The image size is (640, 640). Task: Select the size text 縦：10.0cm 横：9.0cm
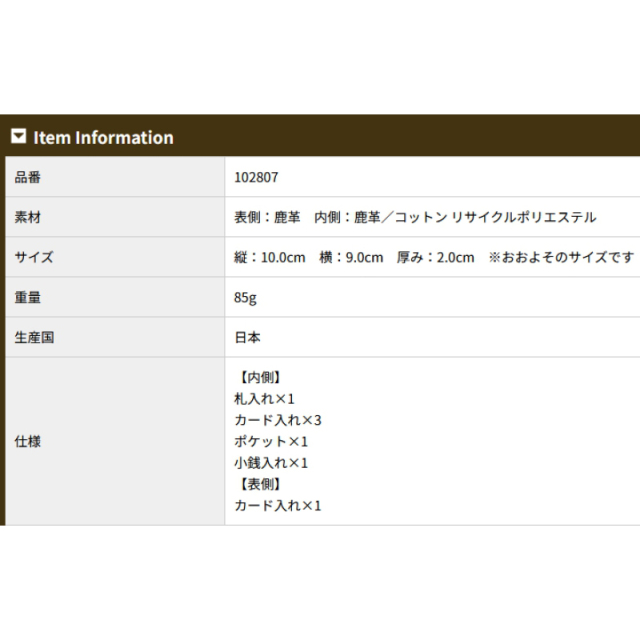pyautogui.click(x=309, y=258)
